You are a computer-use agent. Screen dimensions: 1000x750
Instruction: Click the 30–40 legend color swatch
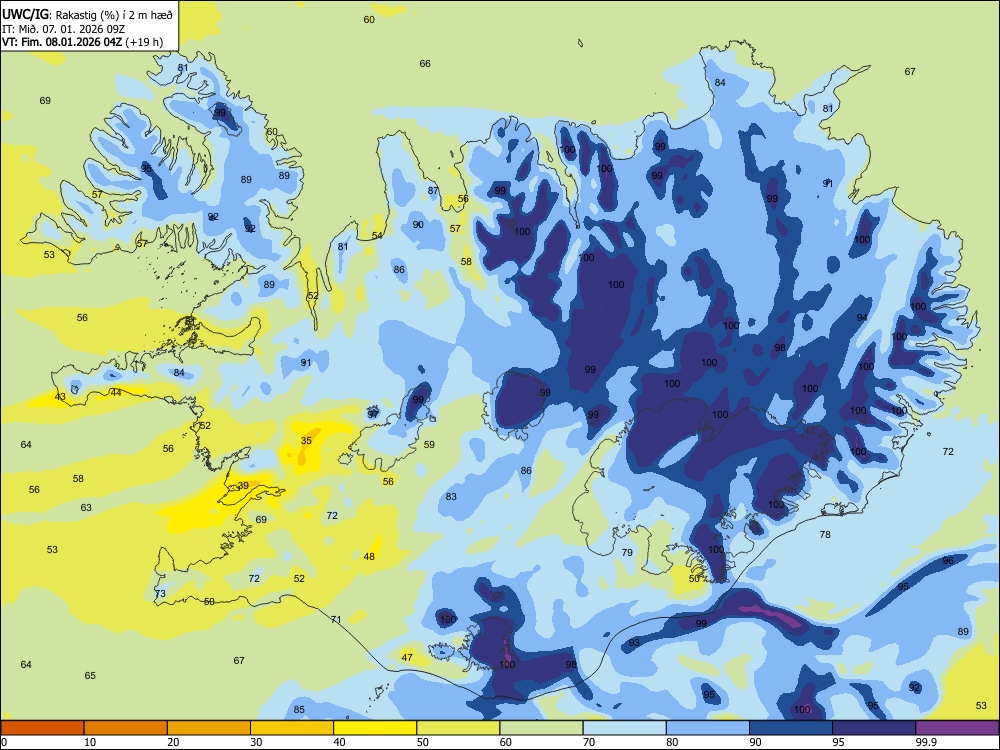(292, 728)
